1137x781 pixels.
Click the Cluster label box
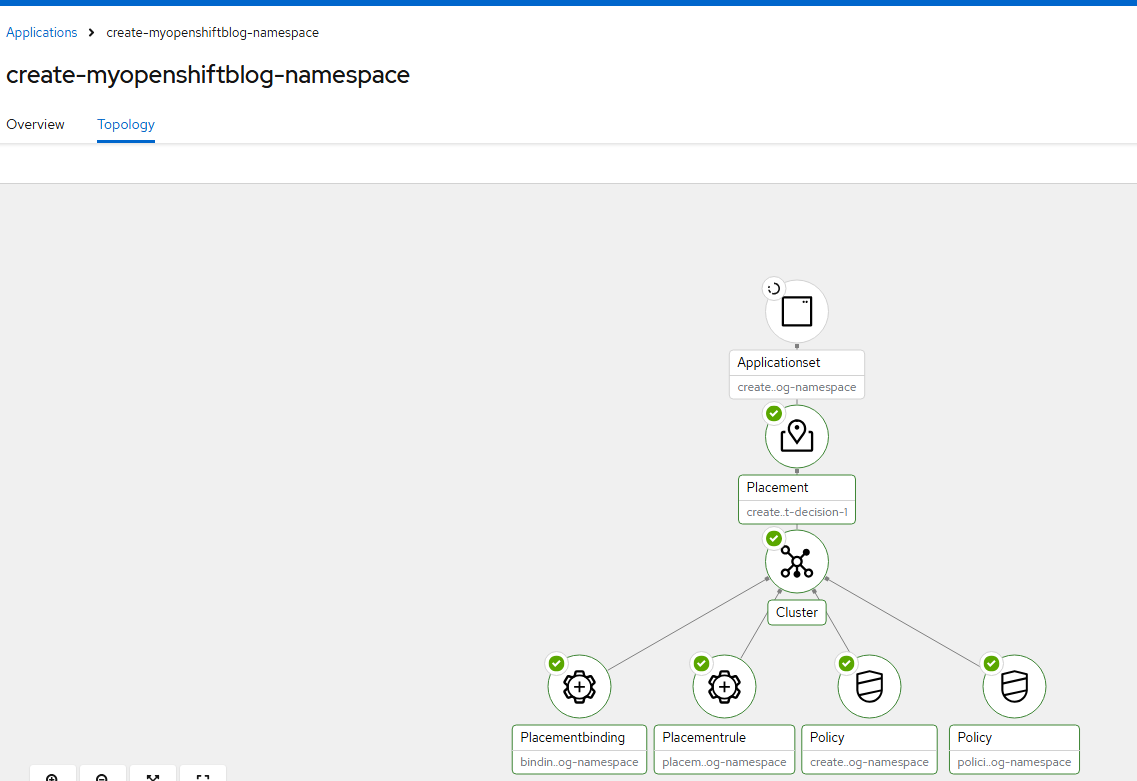[796, 612]
